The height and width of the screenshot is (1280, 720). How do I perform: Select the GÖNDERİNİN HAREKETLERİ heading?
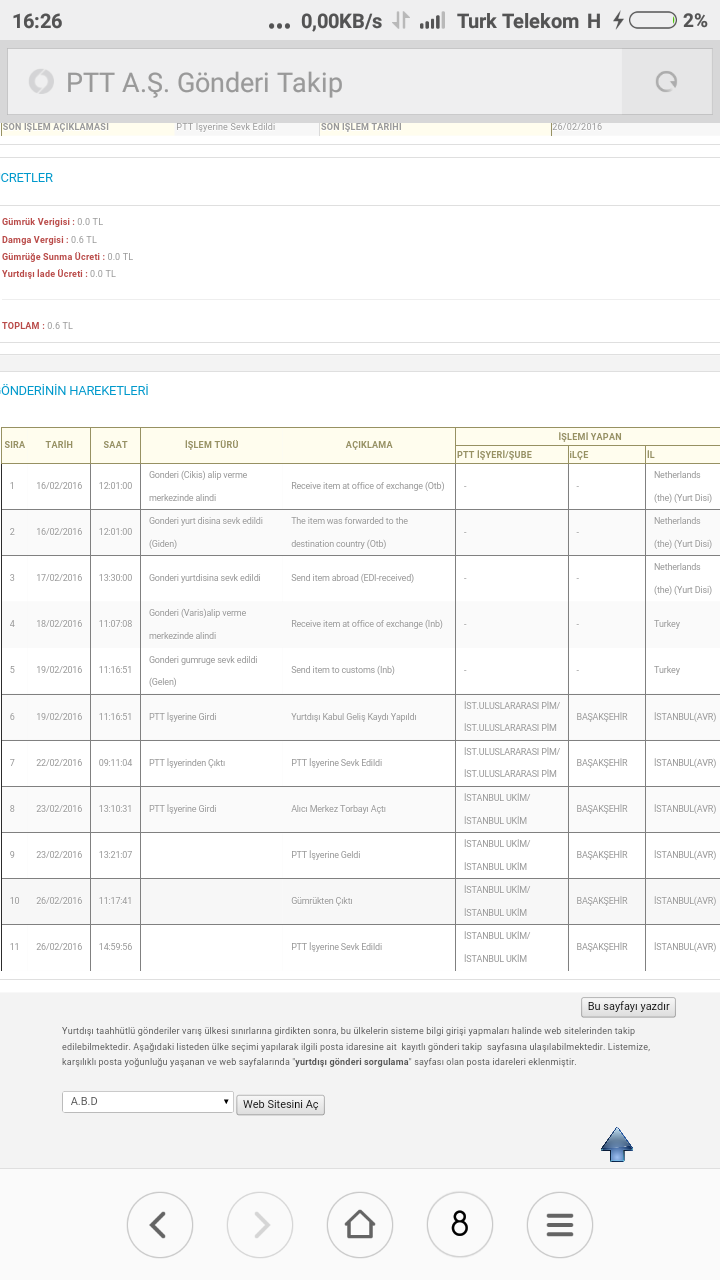(x=75, y=391)
